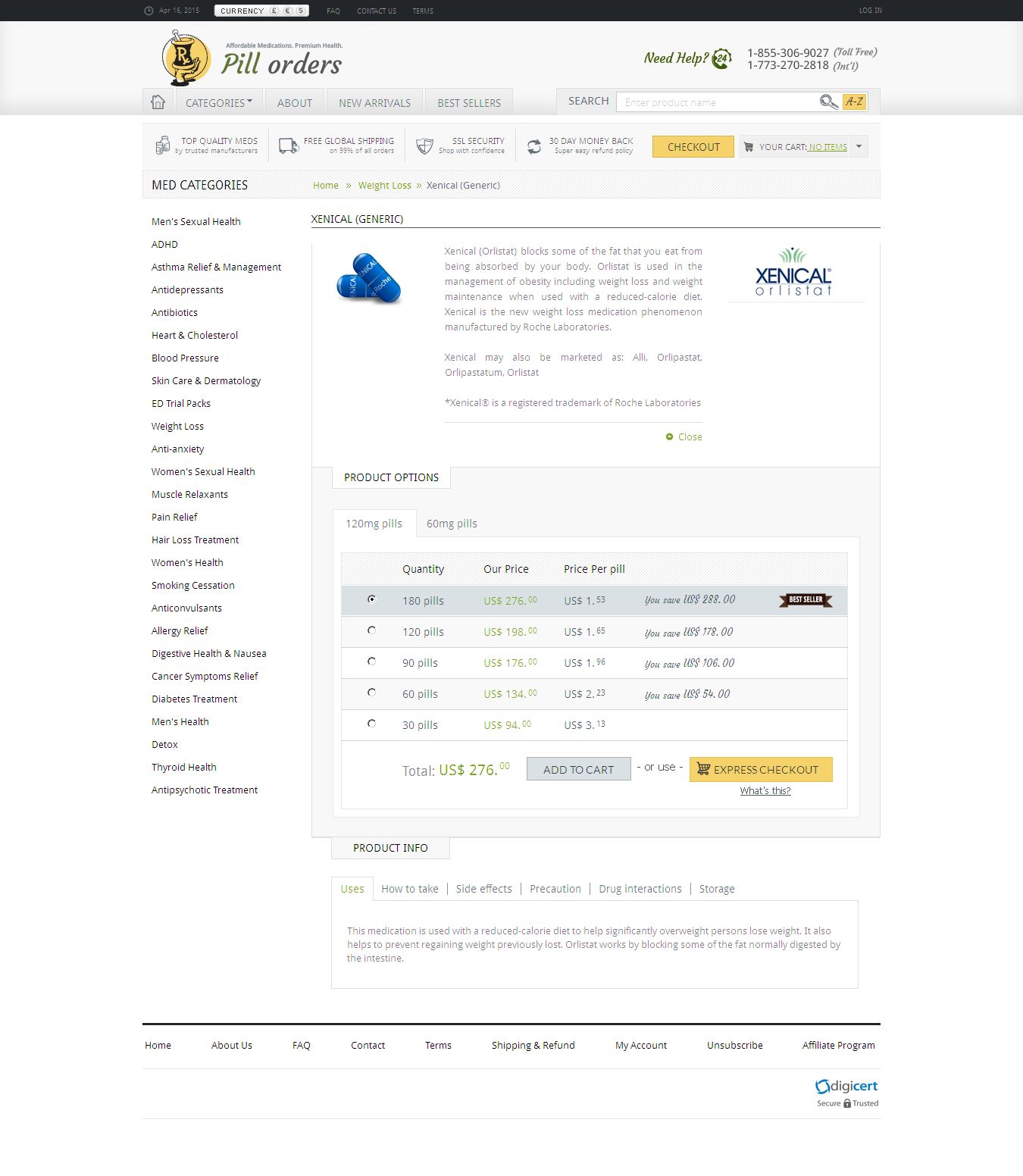Click the Pill orders Rx logo
Screen dimensions: 1023x1176
(185, 59)
